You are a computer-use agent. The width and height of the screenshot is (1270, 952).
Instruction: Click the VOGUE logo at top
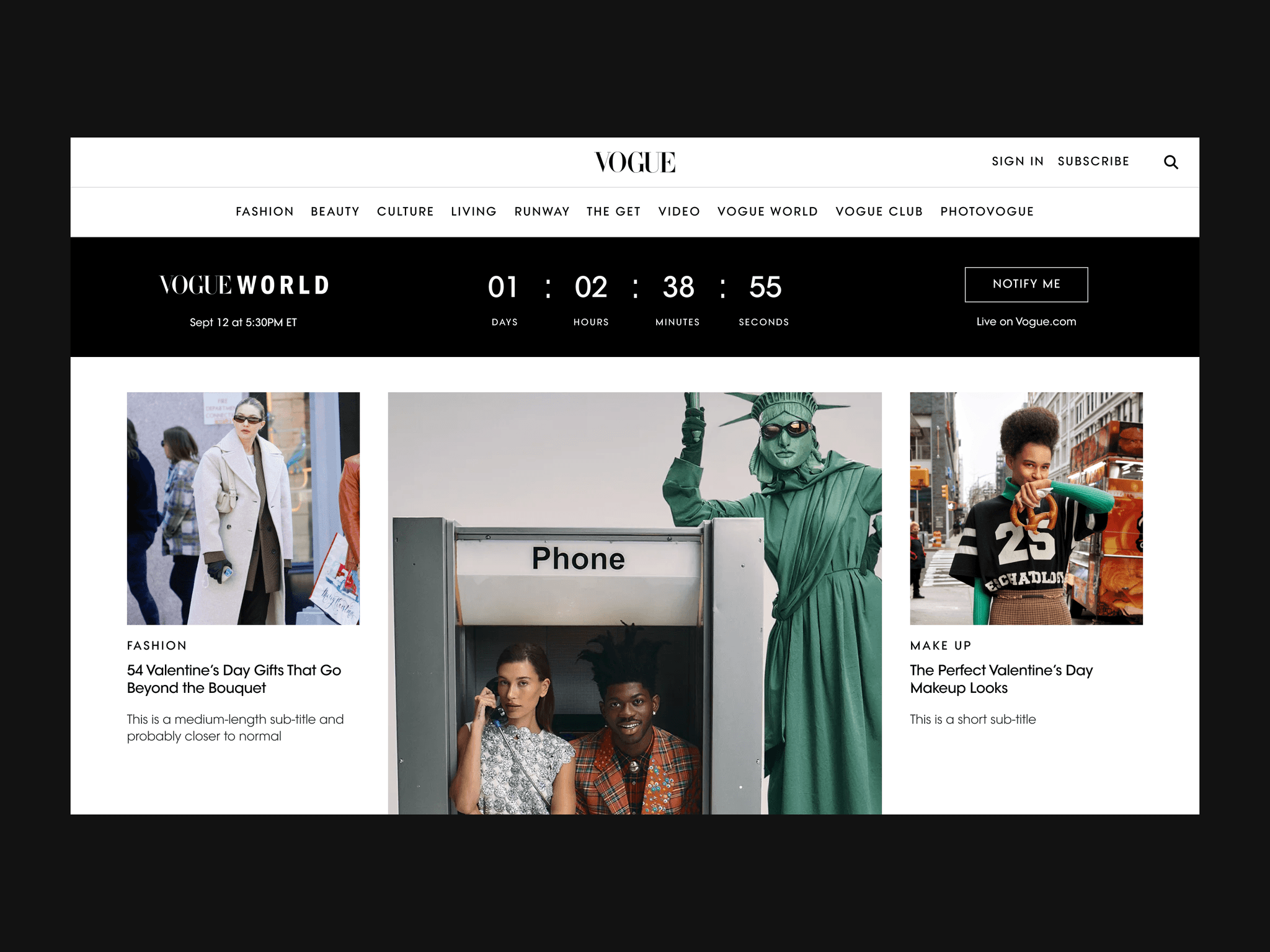(634, 162)
